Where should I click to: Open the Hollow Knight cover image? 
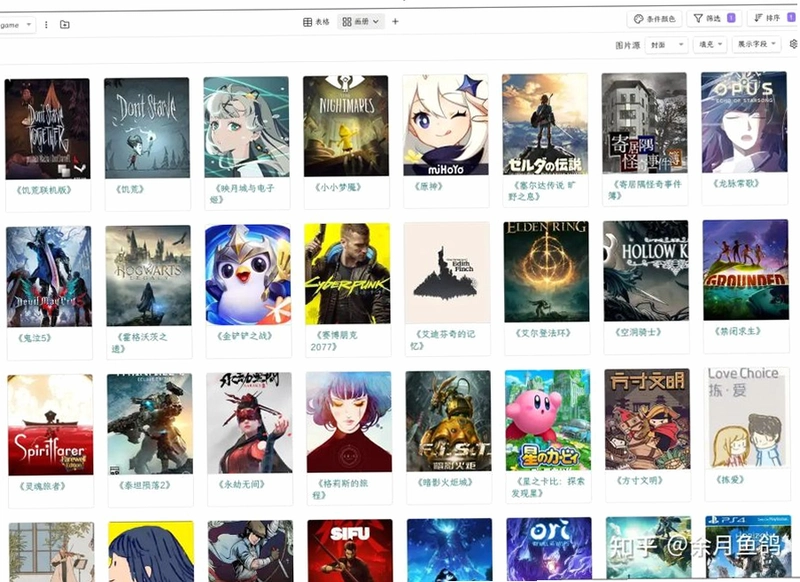(646, 271)
